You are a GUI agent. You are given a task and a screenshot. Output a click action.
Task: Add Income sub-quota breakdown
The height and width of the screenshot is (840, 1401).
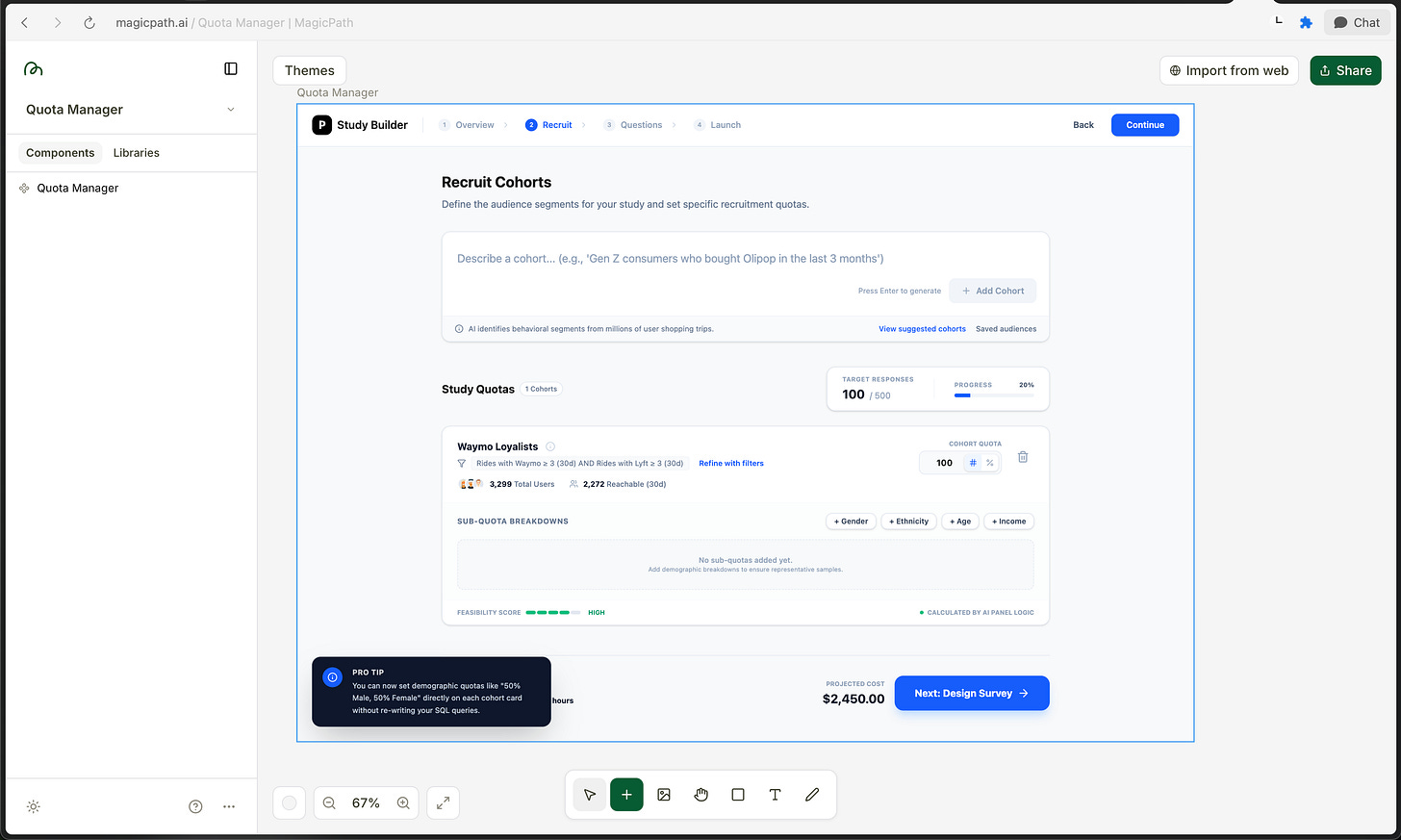pos(1008,522)
